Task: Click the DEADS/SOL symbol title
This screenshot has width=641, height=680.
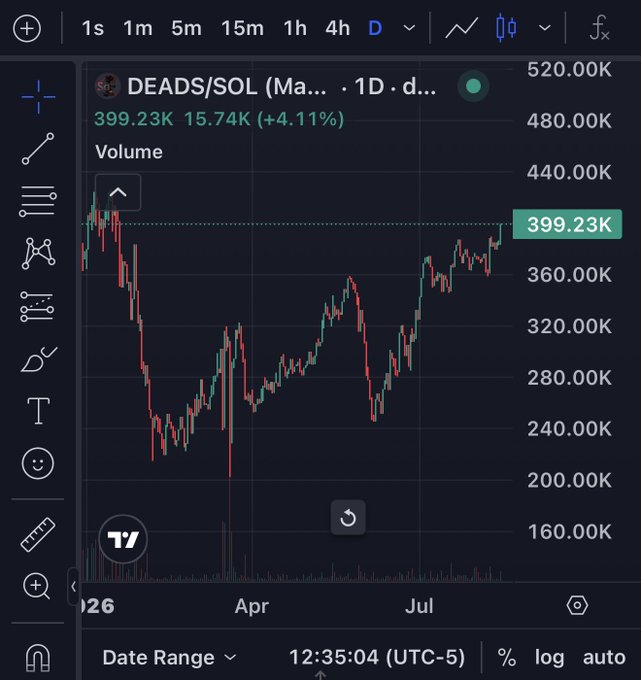Action: (227, 86)
